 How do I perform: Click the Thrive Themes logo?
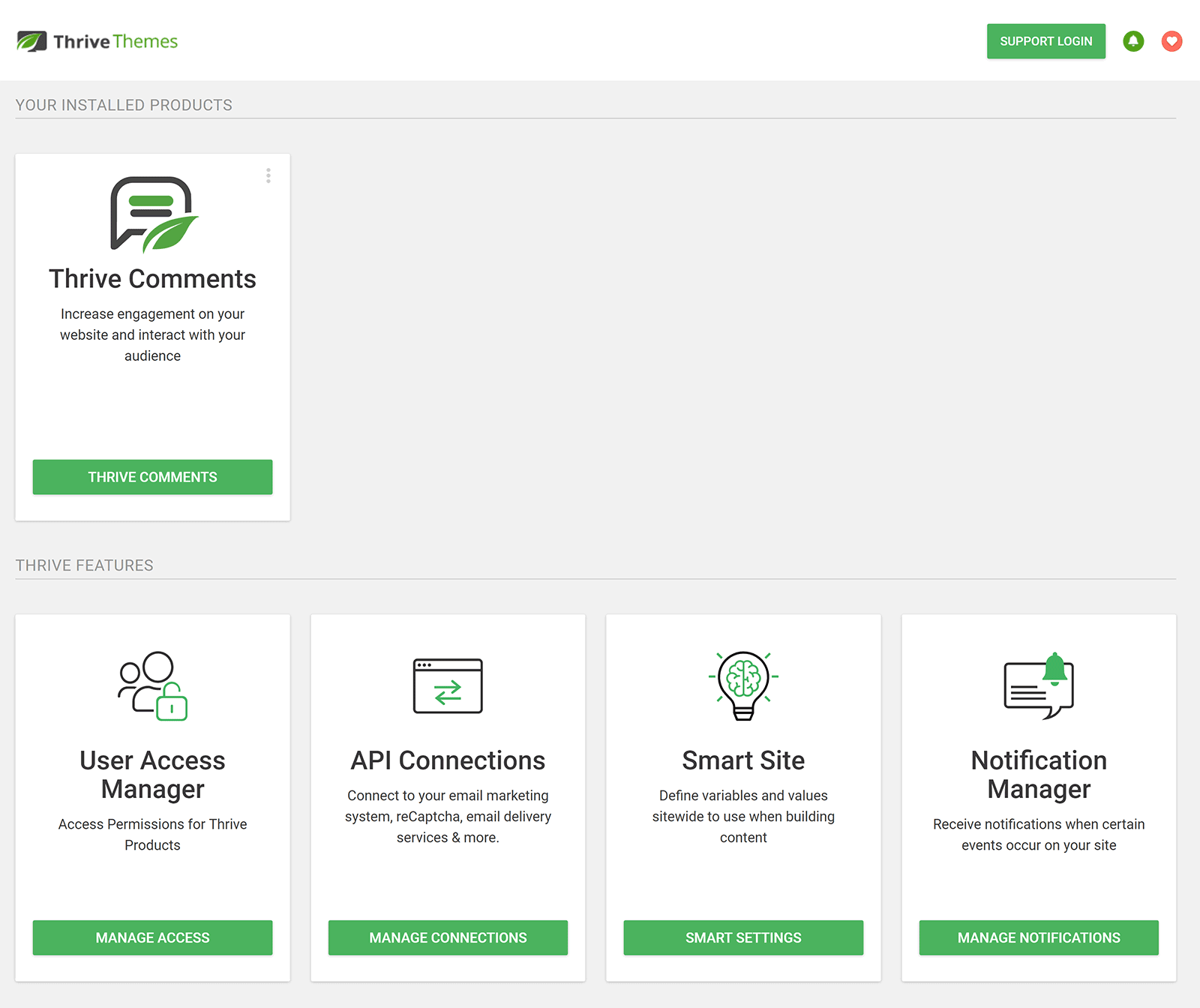pos(97,41)
